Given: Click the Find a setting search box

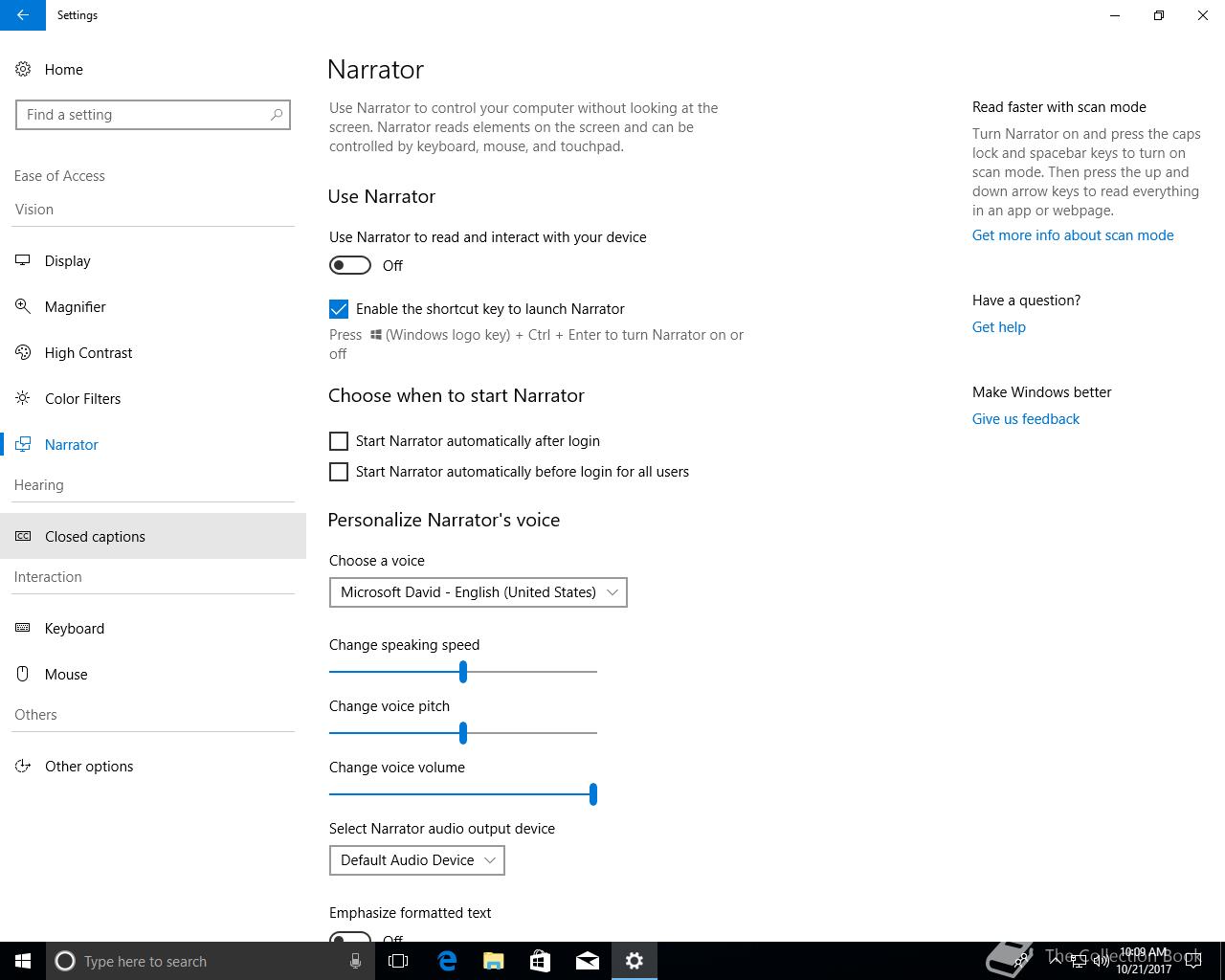Looking at the screenshot, I should pos(153,115).
